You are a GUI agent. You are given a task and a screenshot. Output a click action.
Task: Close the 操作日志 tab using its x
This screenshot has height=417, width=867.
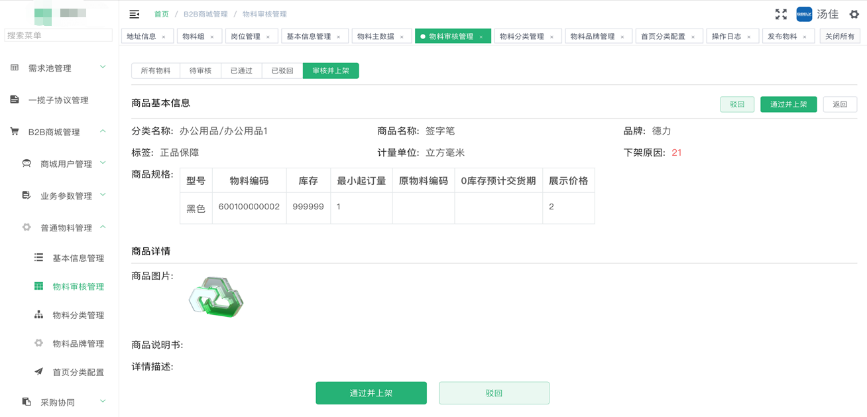pyautogui.click(x=750, y=36)
